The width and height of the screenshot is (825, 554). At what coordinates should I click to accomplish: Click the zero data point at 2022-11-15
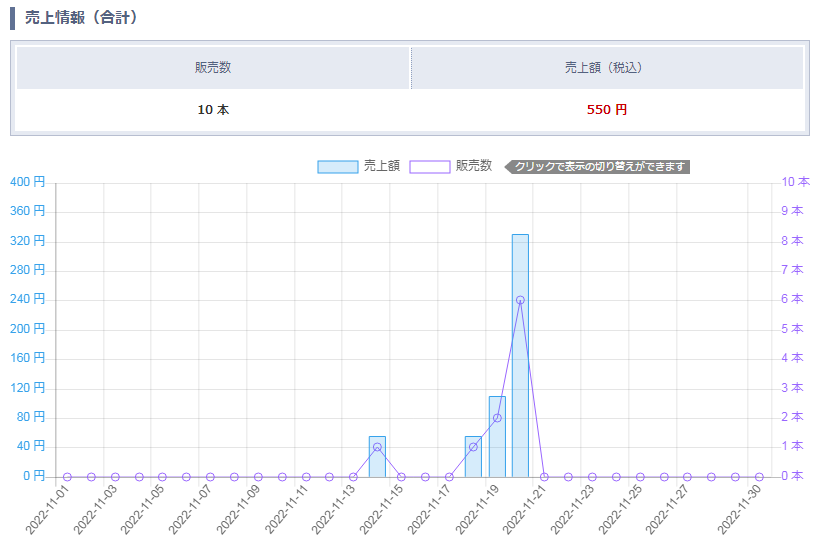click(x=401, y=477)
